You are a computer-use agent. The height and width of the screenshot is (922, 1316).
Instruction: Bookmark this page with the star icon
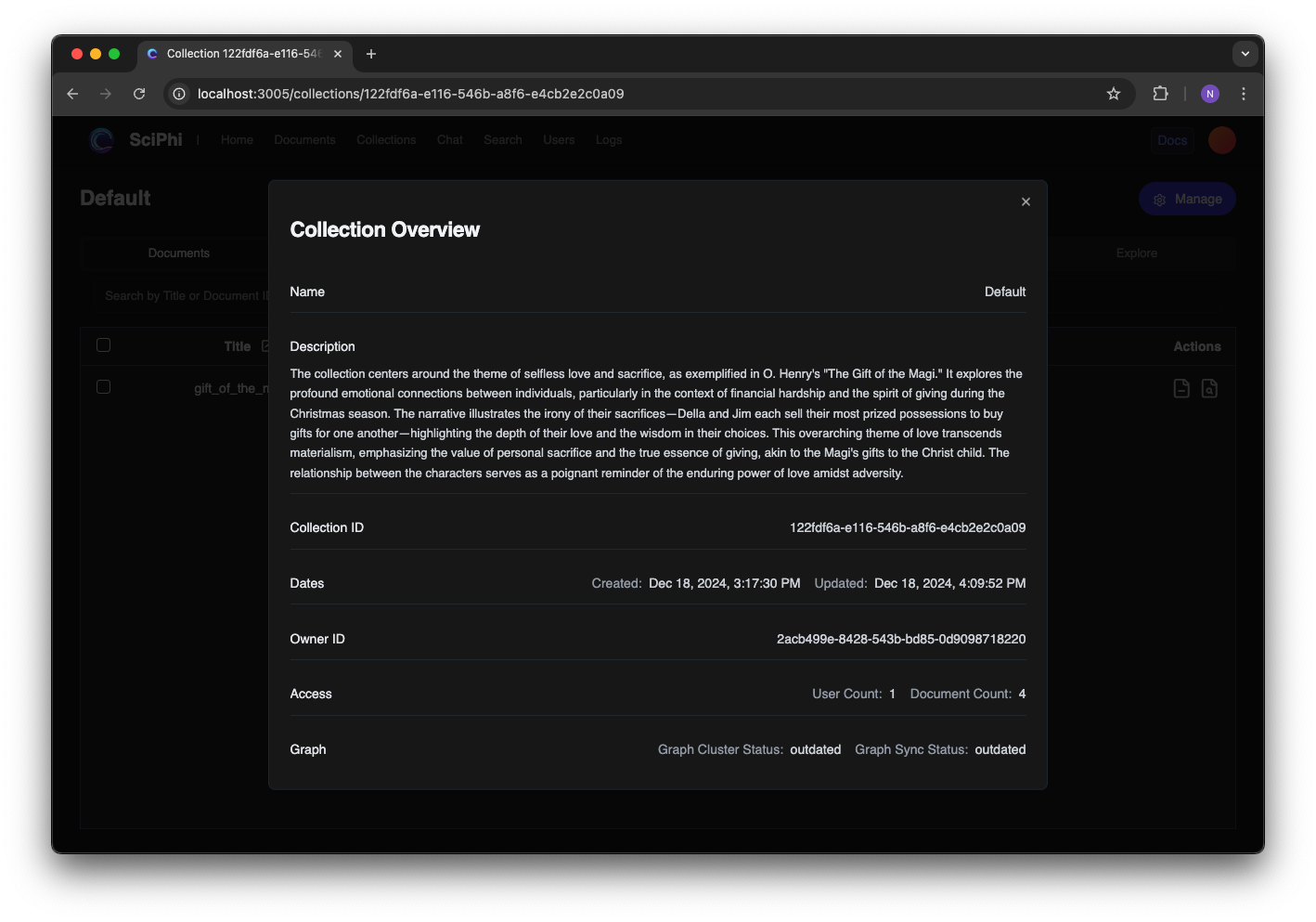[1114, 94]
